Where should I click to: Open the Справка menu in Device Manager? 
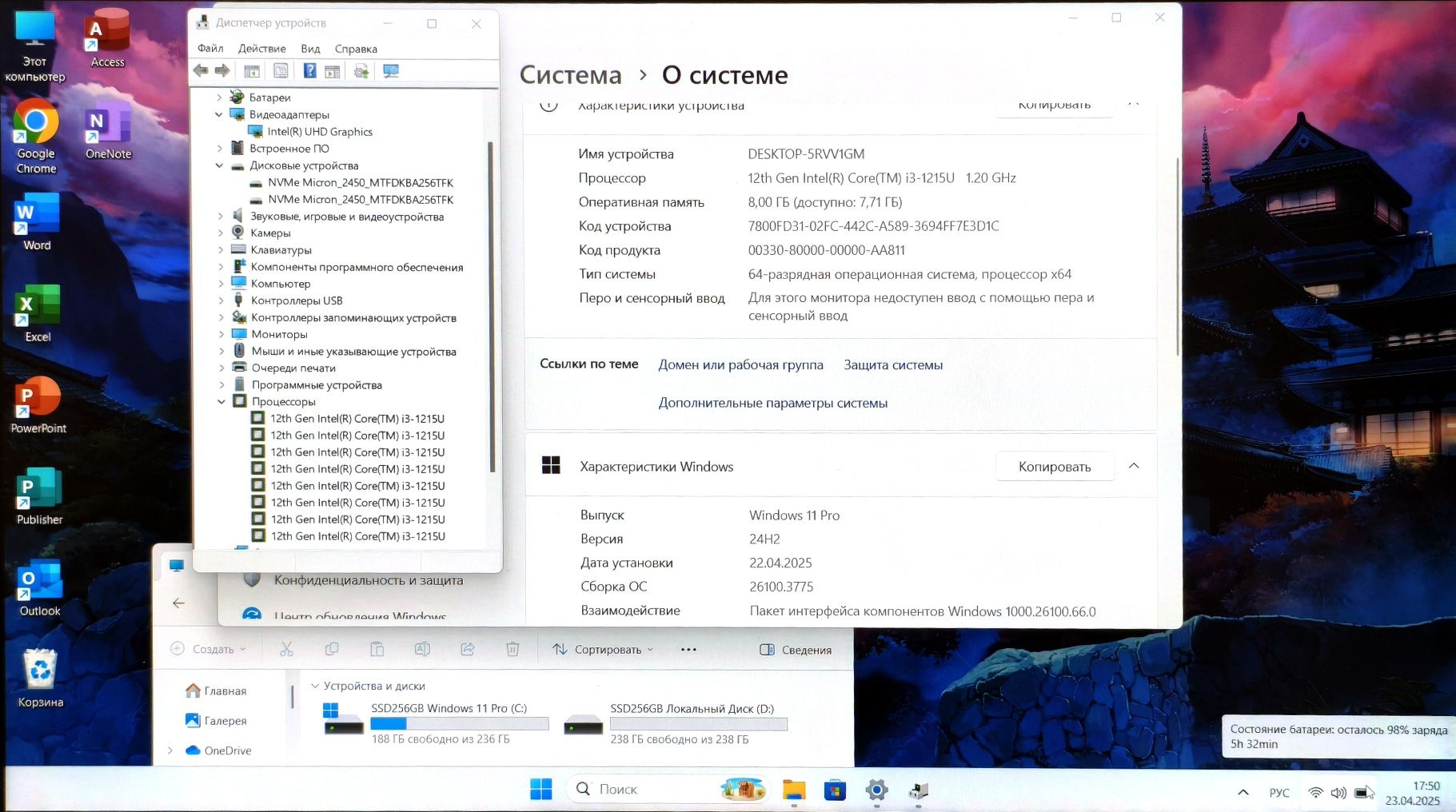[356, 48]
